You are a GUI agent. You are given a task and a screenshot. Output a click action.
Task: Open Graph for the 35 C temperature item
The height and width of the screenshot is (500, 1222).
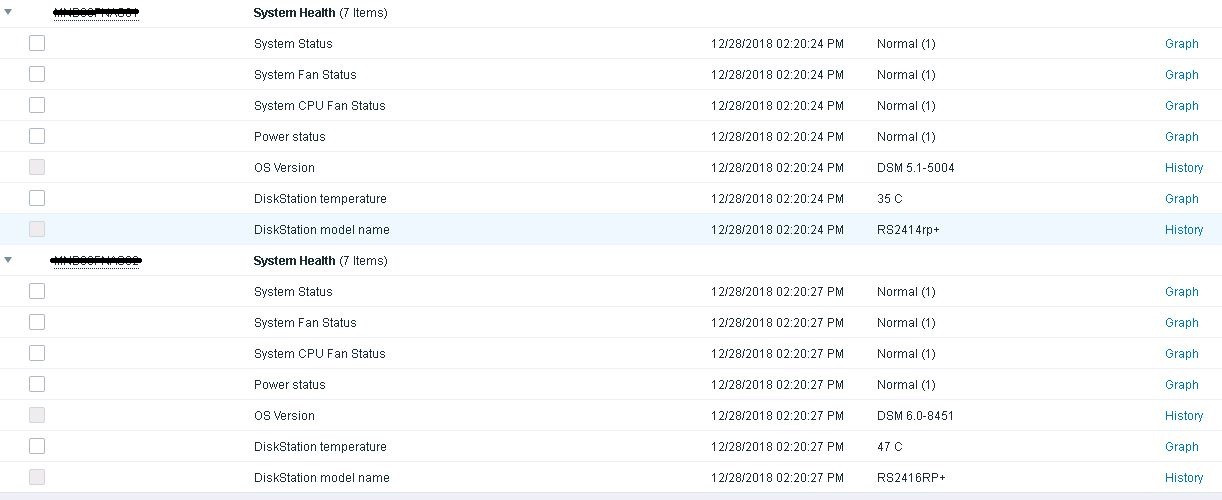point(1181,199)
